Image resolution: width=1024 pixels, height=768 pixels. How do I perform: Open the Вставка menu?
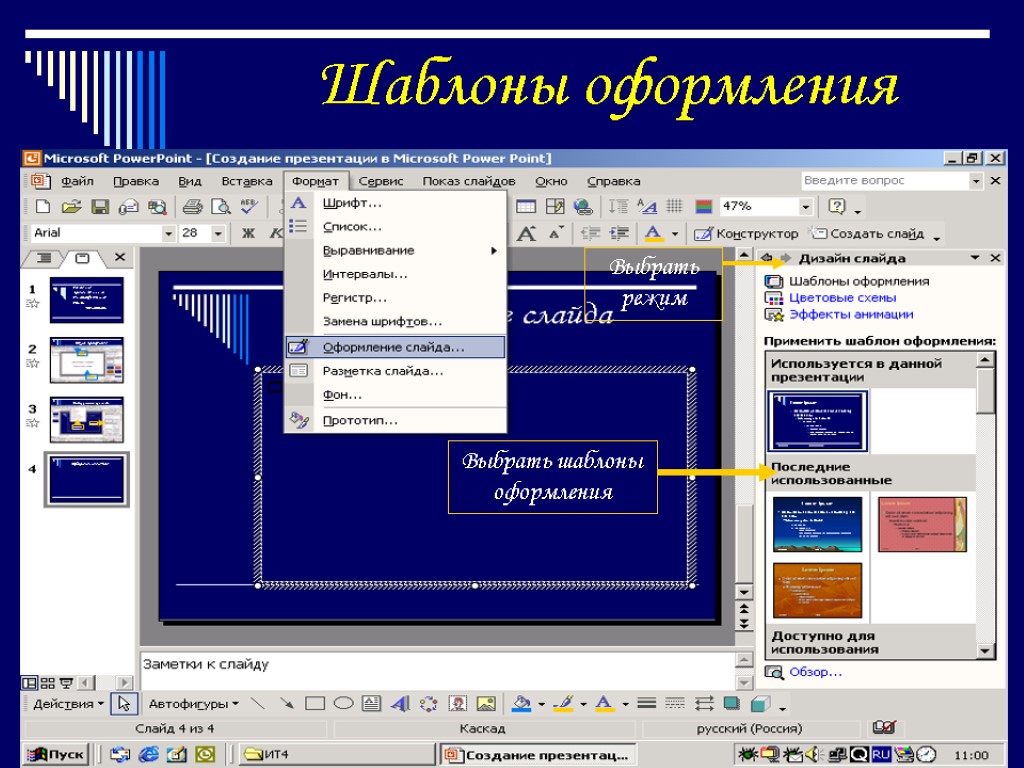pyautogui.click(x=246, y=181)
